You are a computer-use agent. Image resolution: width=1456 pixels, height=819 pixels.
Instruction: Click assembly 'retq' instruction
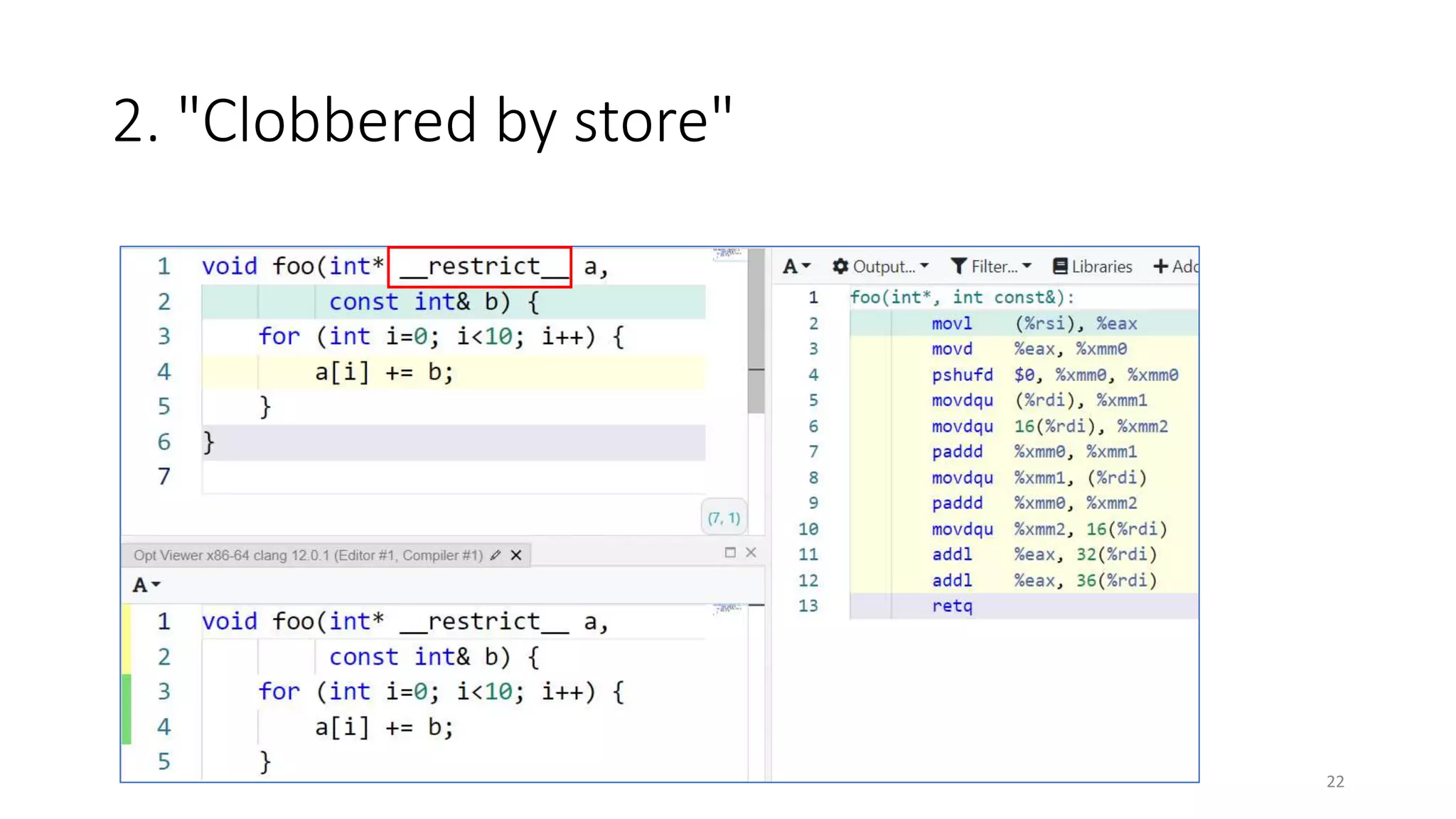(x=952, y=606)
